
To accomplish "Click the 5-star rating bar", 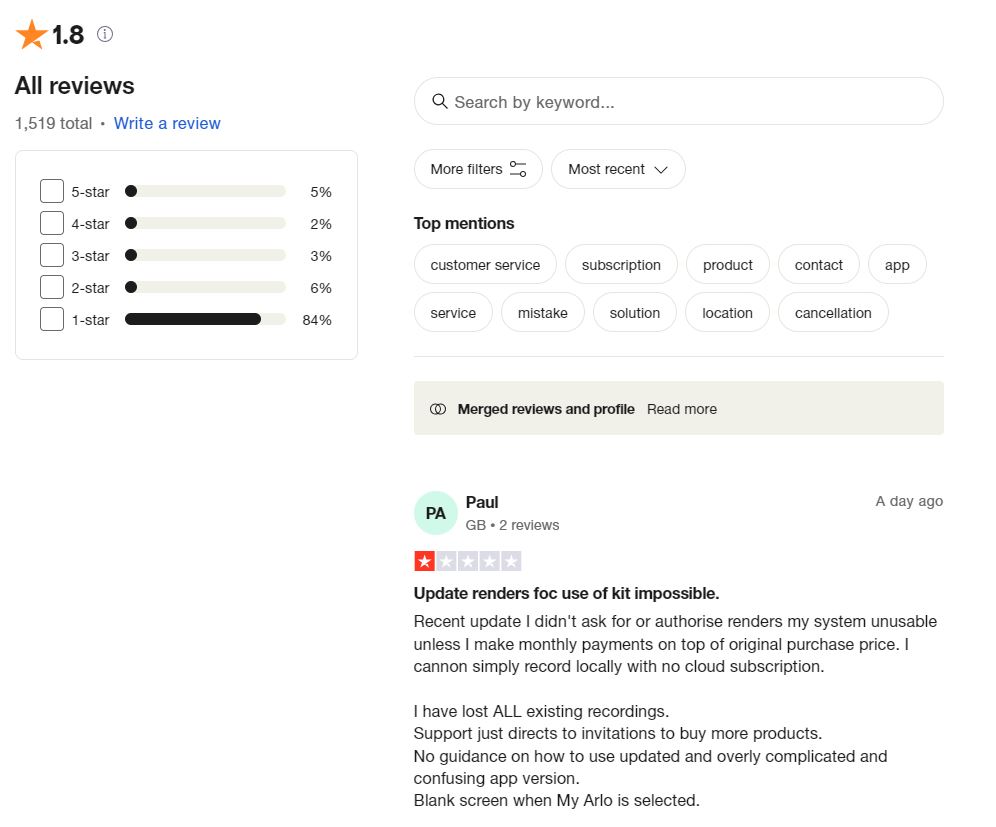I will coord(205,191).
